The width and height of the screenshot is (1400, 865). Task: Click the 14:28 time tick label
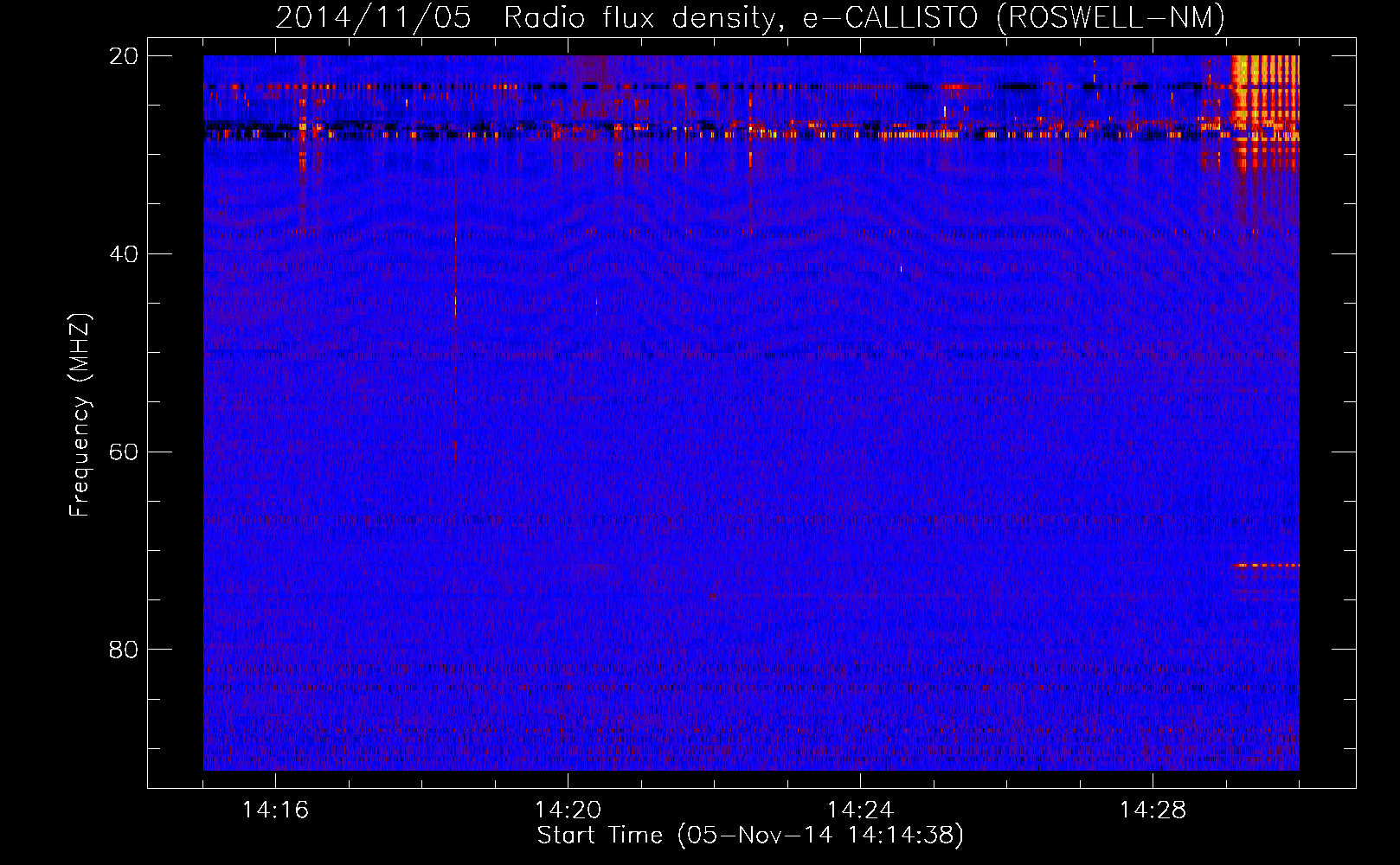[1153, 811]
